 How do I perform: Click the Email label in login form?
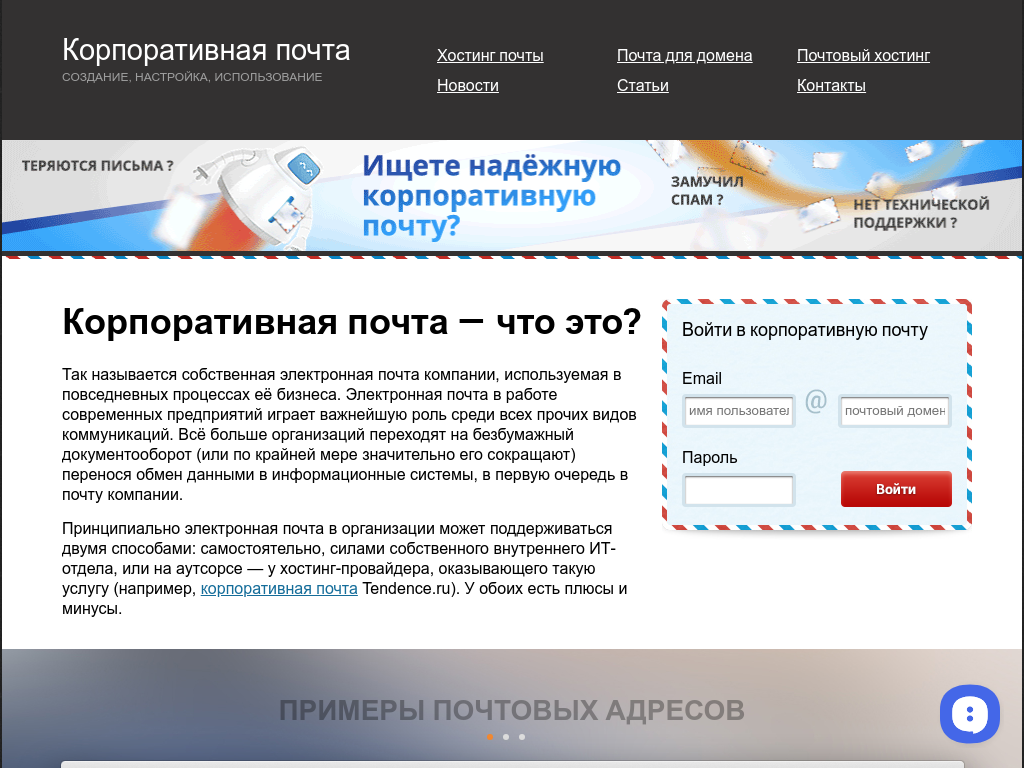pyautogui.click(x=701, y=379)
